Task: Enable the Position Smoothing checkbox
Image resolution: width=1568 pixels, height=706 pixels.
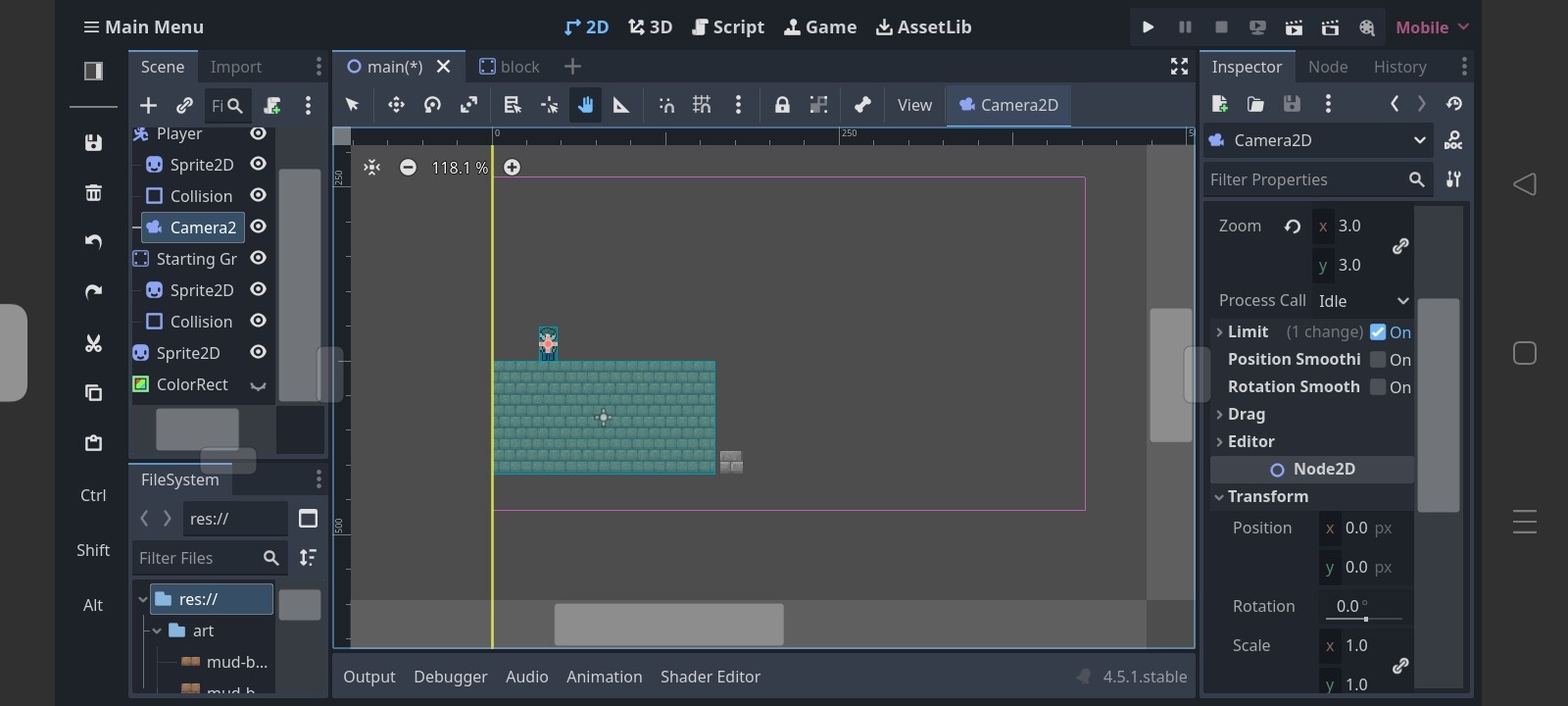Action: coord(1378,360)
